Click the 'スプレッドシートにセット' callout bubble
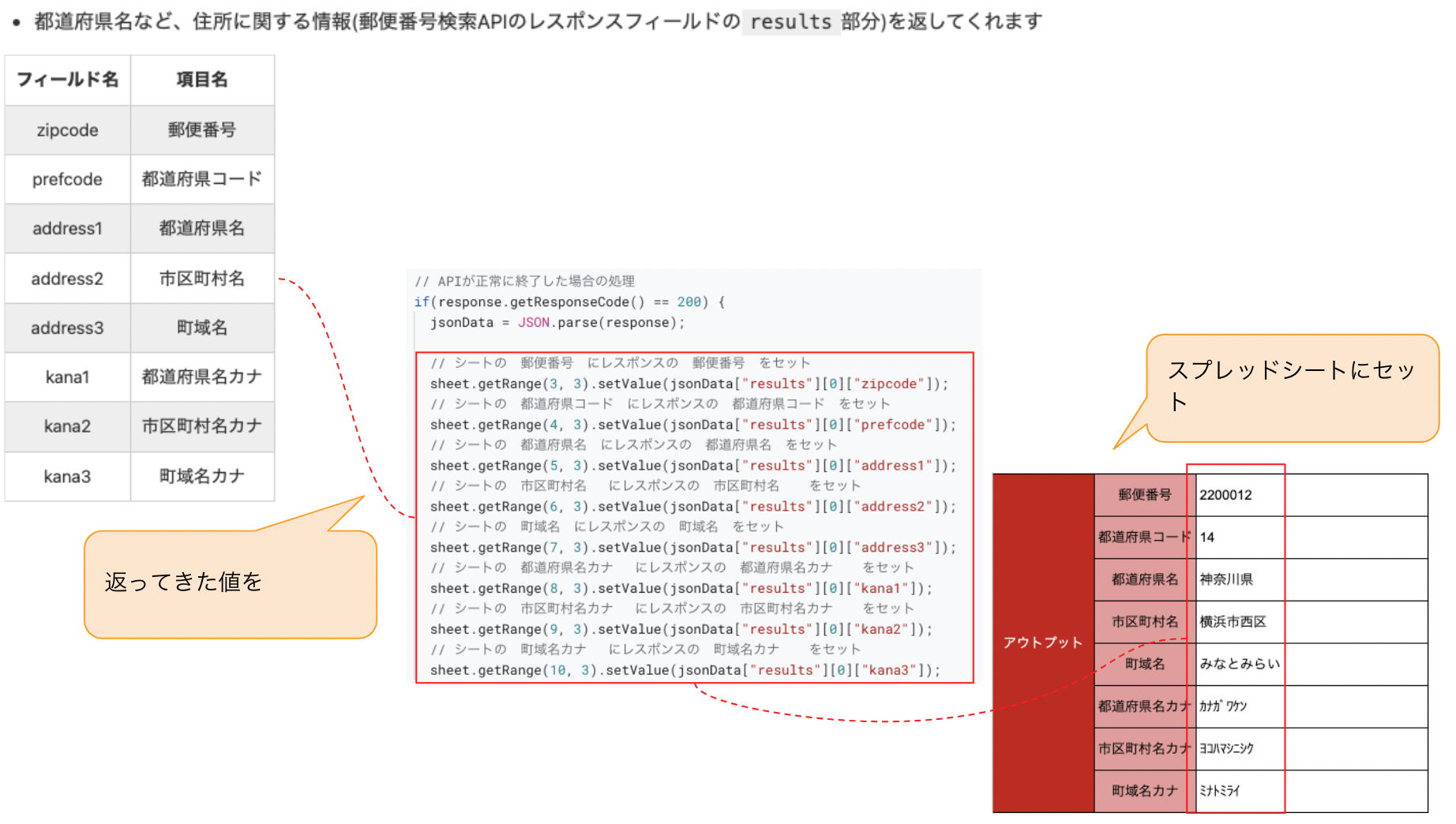The image size is (1456, 824). 1293,388
